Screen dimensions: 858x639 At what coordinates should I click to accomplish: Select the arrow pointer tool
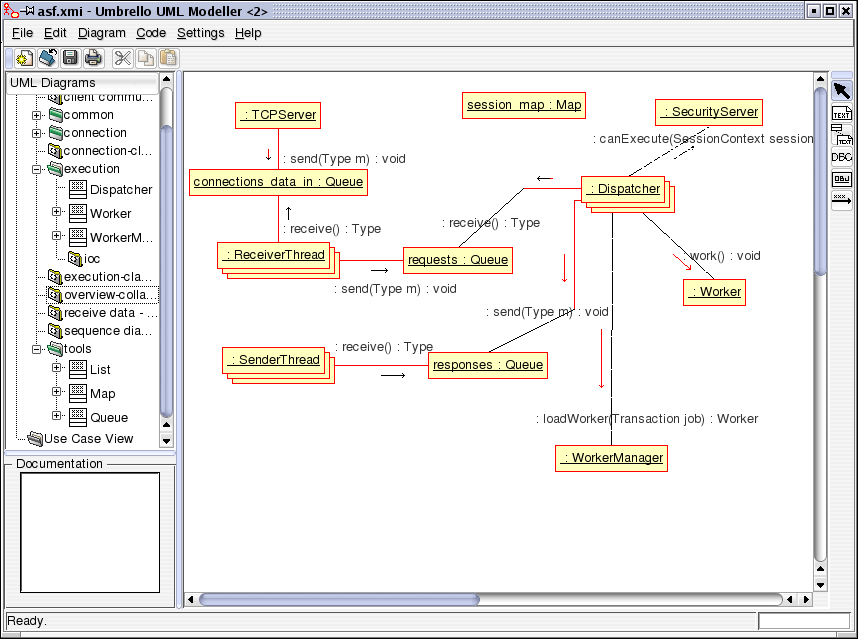tap(842, 91)
